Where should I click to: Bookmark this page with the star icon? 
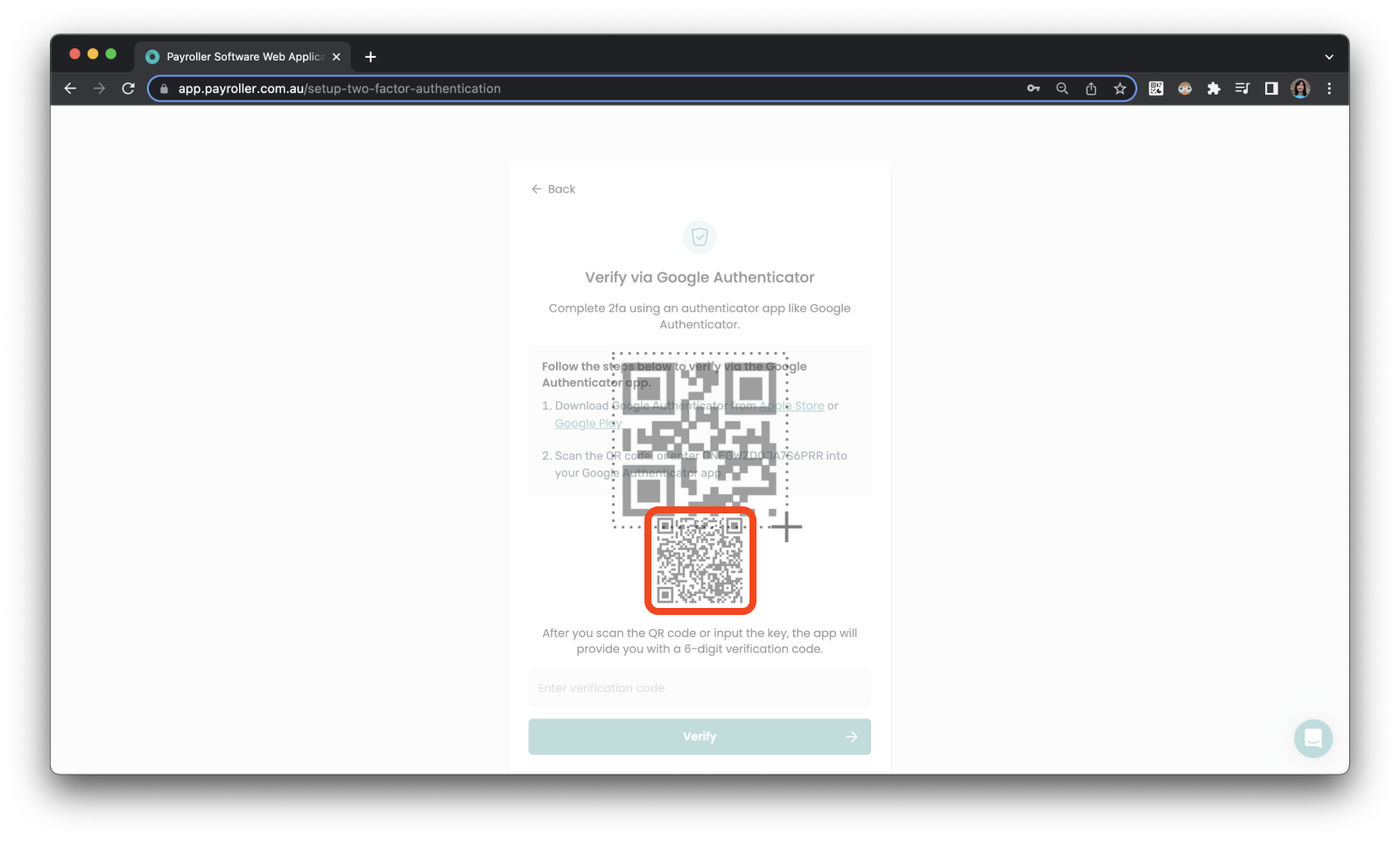[1120, 88]
